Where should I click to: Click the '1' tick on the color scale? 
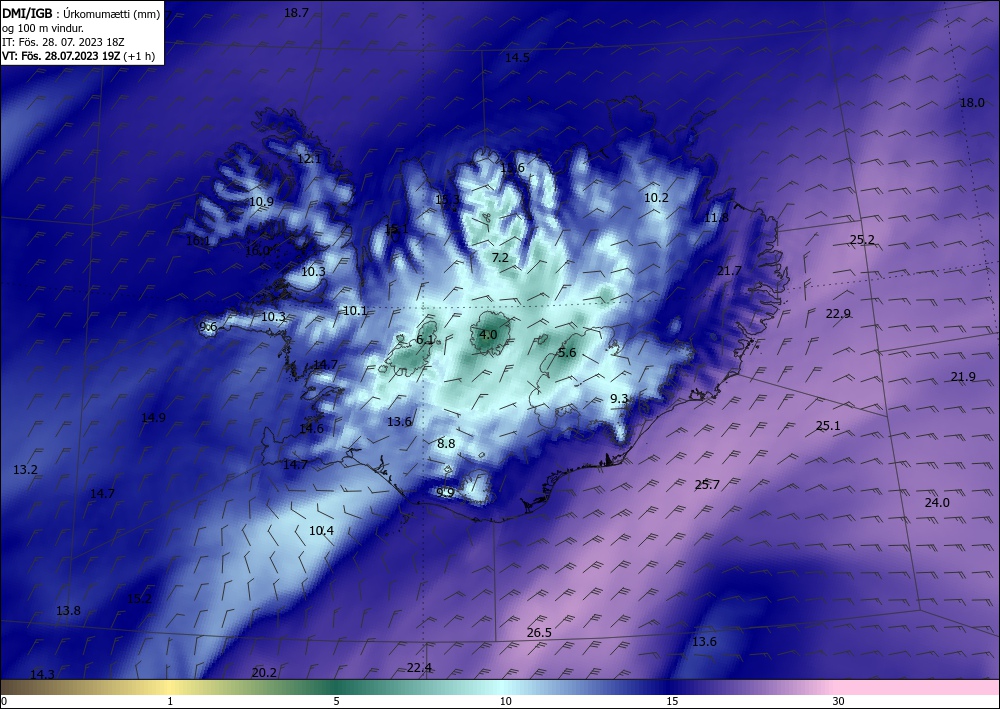click(170, 701)
